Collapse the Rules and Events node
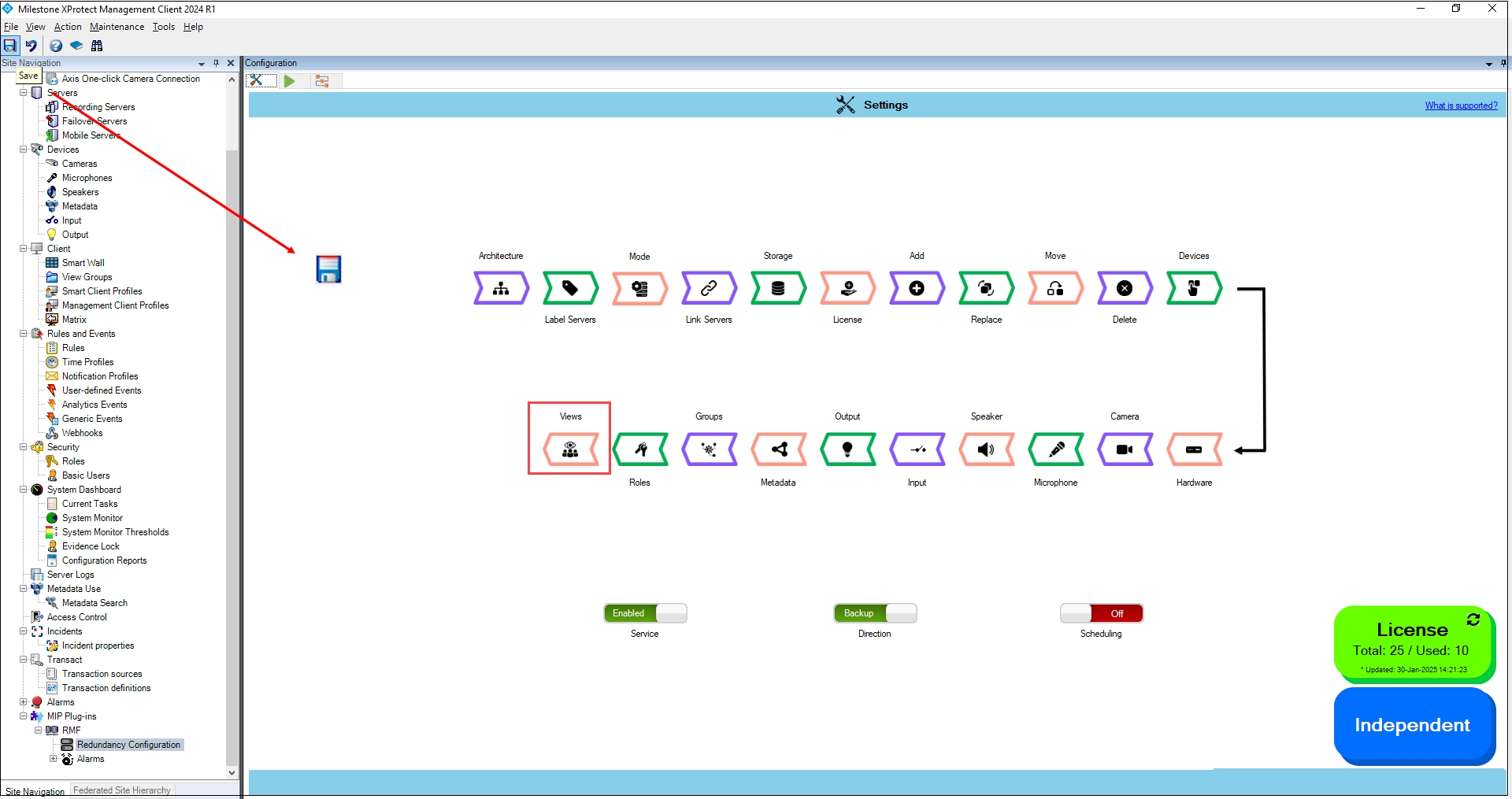This screenshot has height=799, width=1512. 24,334
